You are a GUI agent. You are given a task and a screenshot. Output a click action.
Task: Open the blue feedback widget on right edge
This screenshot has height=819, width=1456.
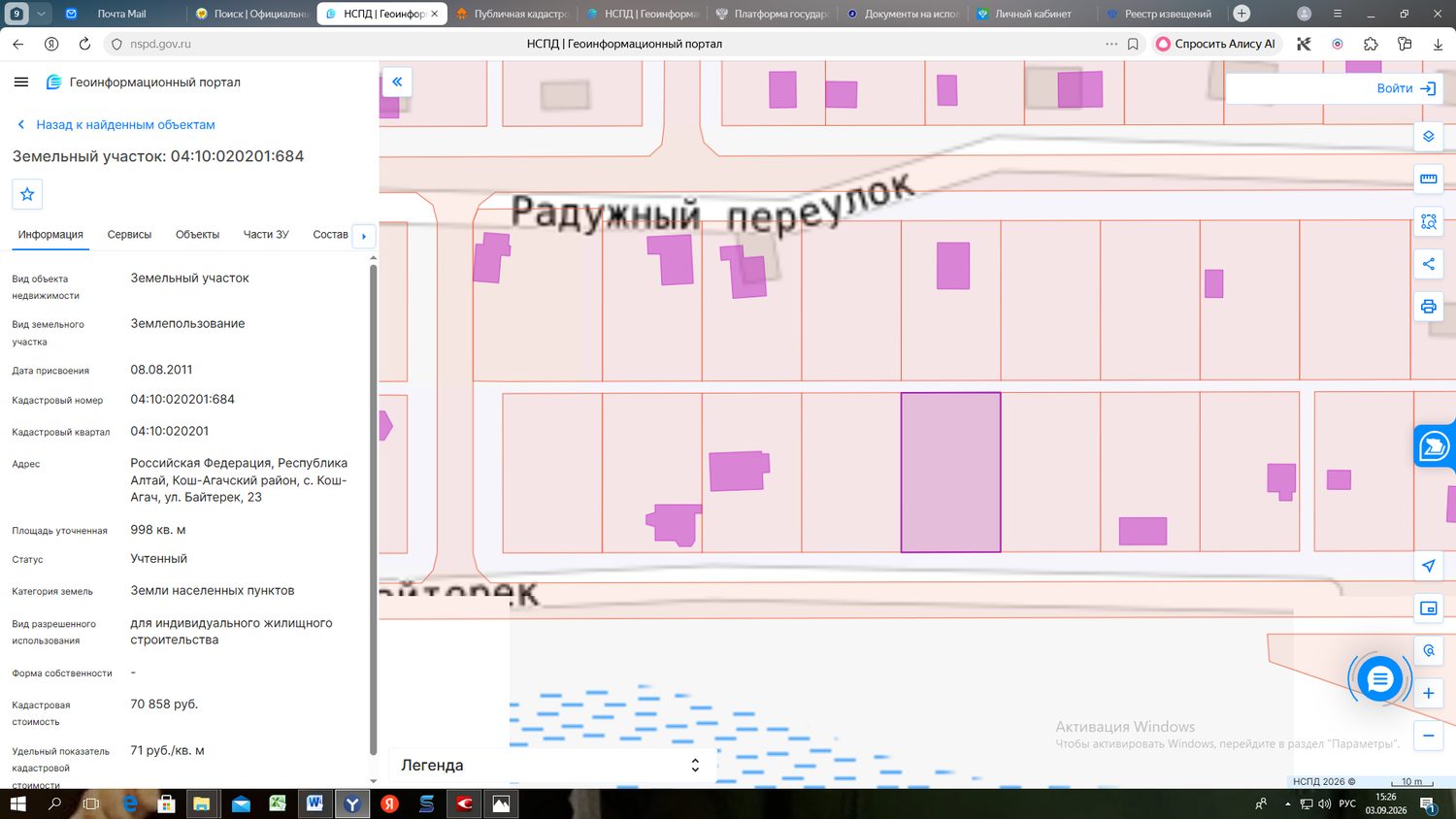(x=1435, y=446)
